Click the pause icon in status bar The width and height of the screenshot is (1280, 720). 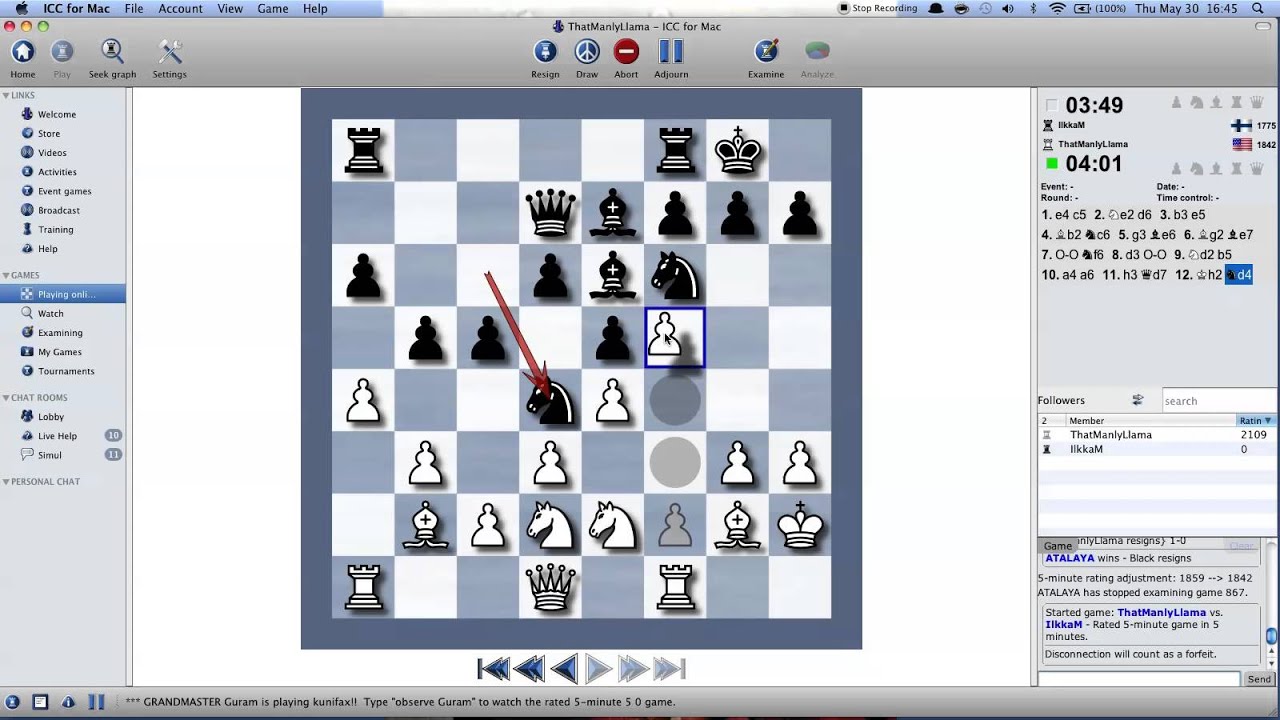[96, 702]
